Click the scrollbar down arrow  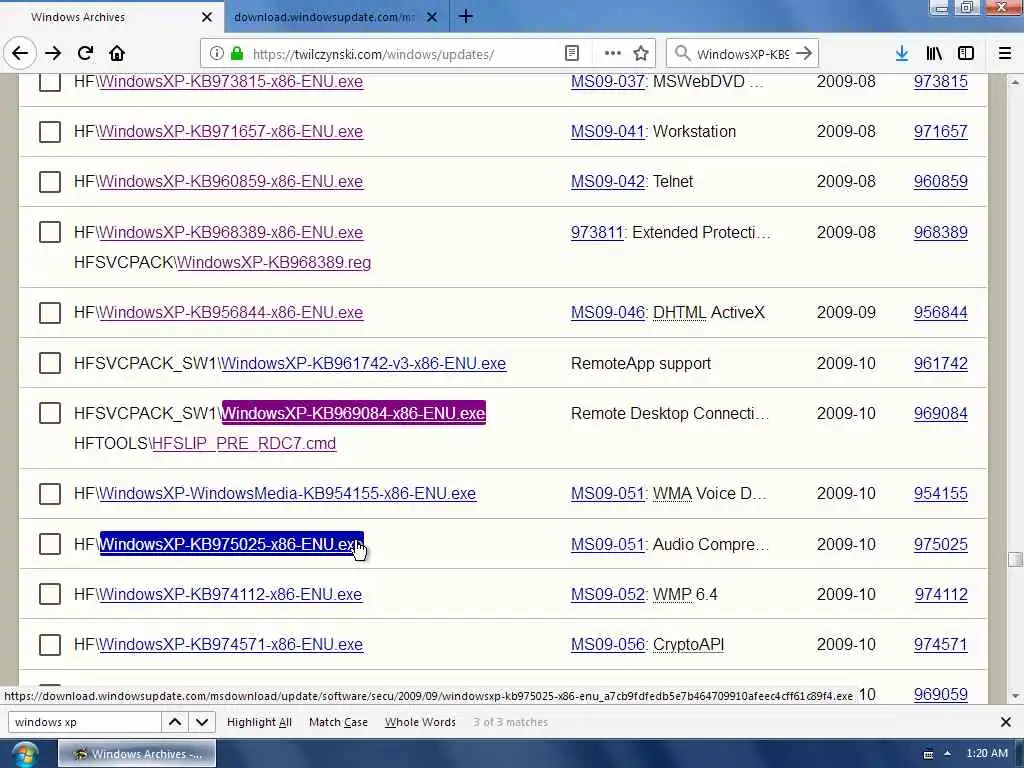pyautogui.click(x=1014, y=696)
